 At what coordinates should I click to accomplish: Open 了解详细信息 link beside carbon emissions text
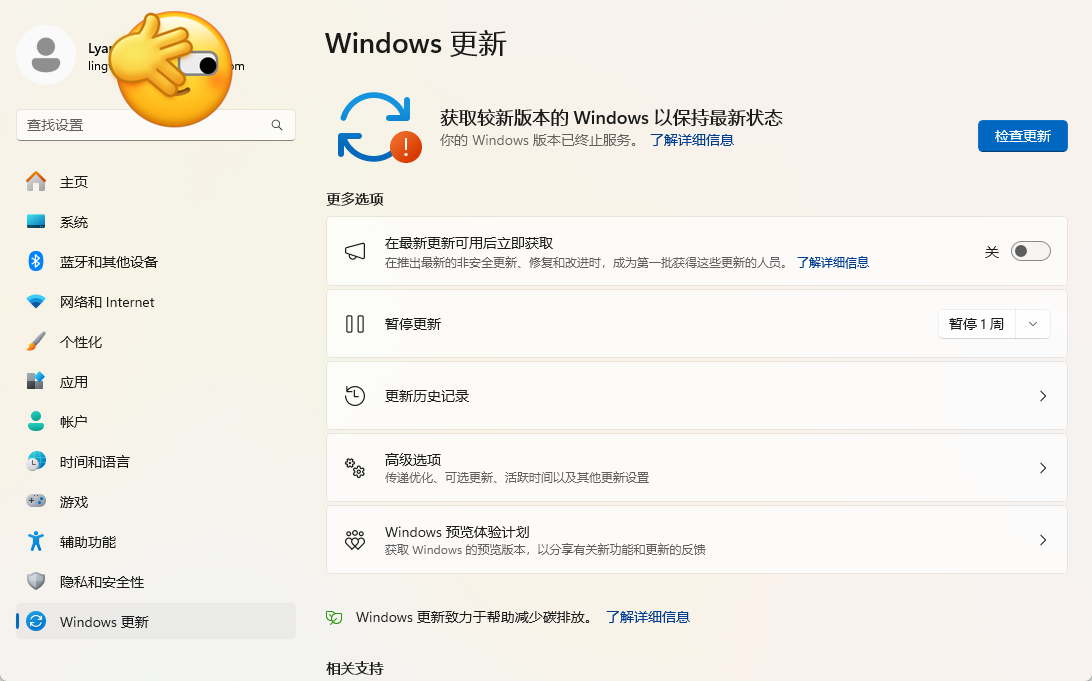647,618
